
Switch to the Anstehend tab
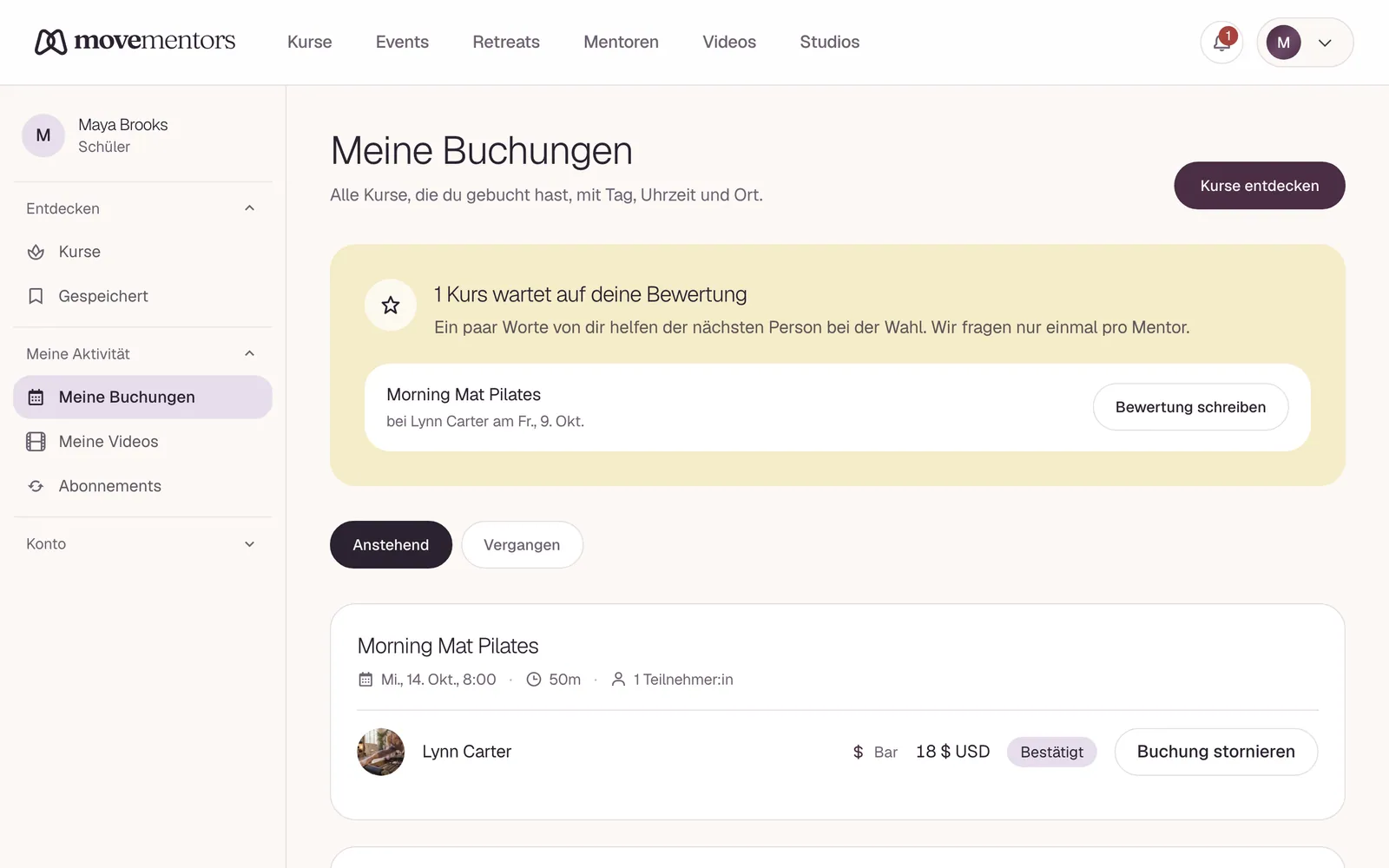[x=391, y=544]
